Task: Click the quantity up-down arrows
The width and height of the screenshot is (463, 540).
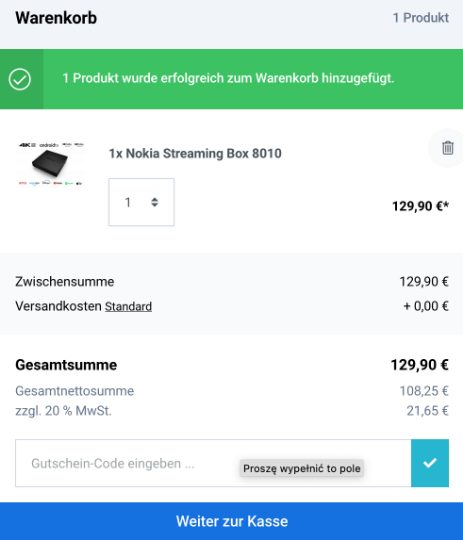Action: 155,202
